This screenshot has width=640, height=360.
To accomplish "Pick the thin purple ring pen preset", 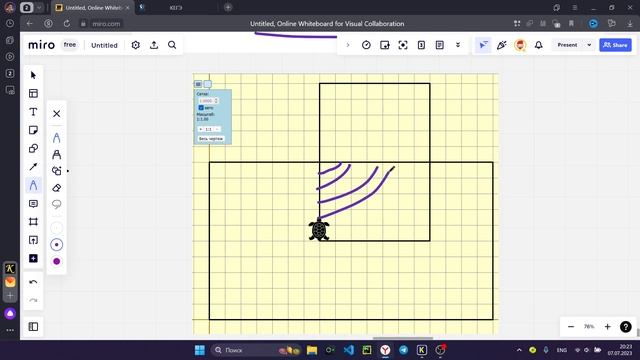I will coord(57,244).
